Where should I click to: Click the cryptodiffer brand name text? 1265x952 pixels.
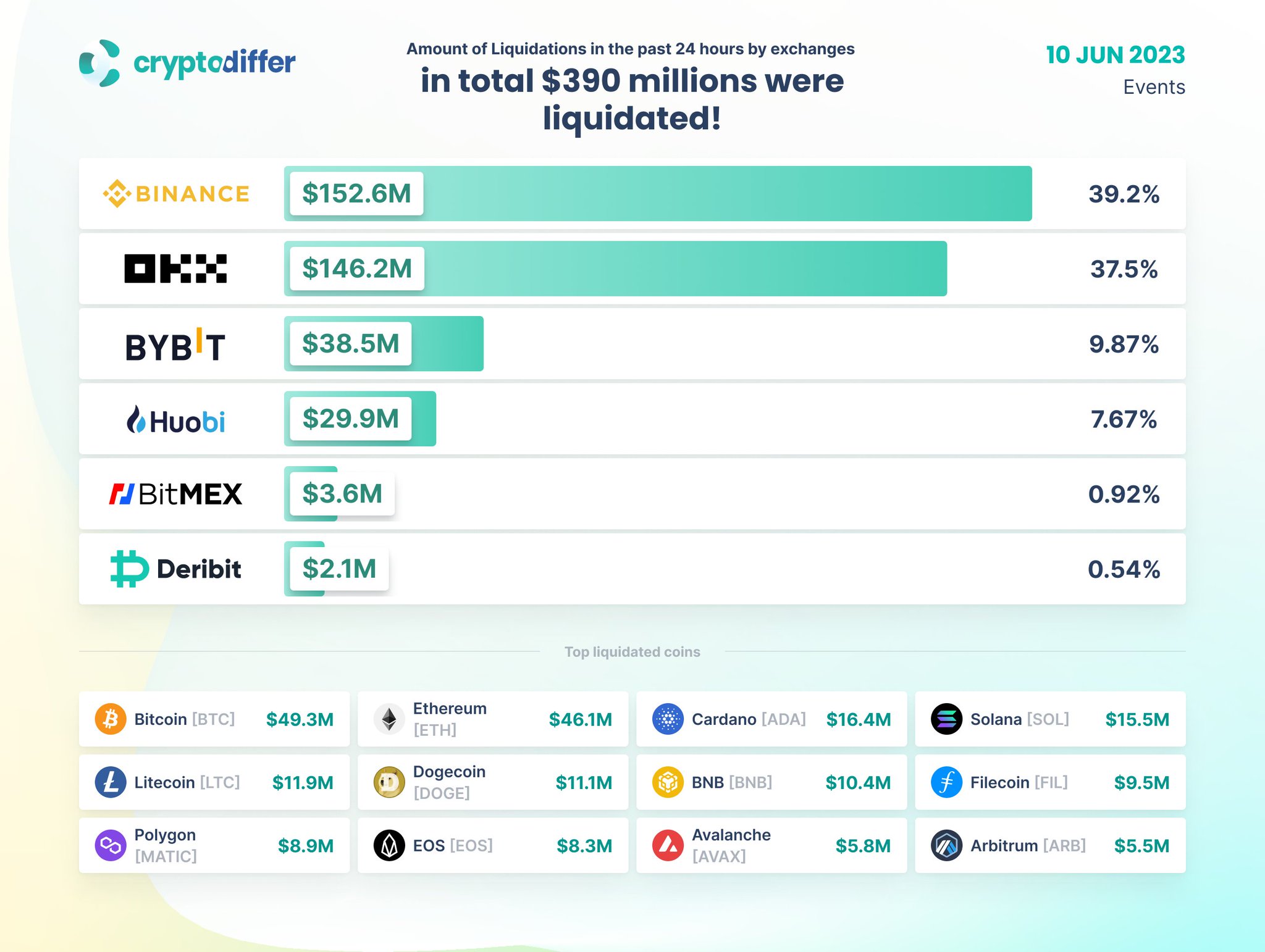tap(214, 64)
